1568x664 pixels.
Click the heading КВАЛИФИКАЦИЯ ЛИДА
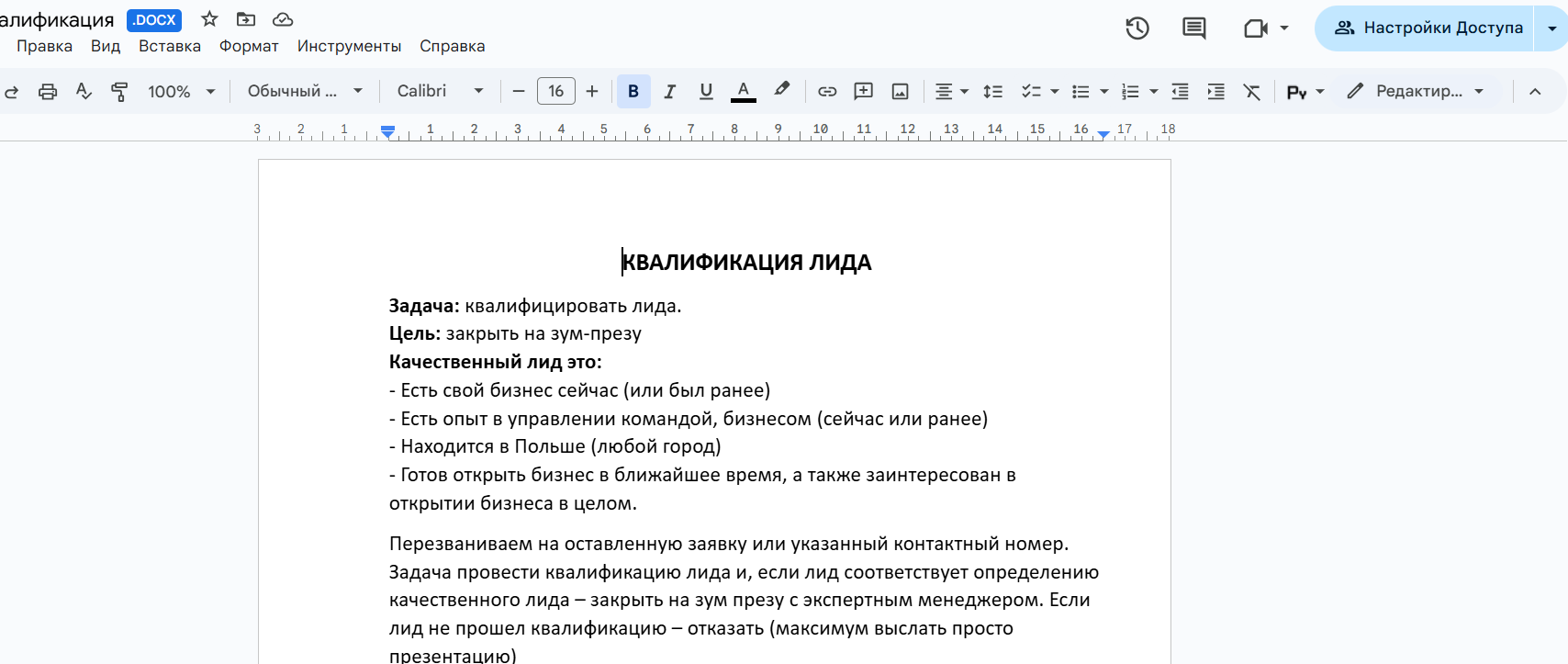[746, 263]
